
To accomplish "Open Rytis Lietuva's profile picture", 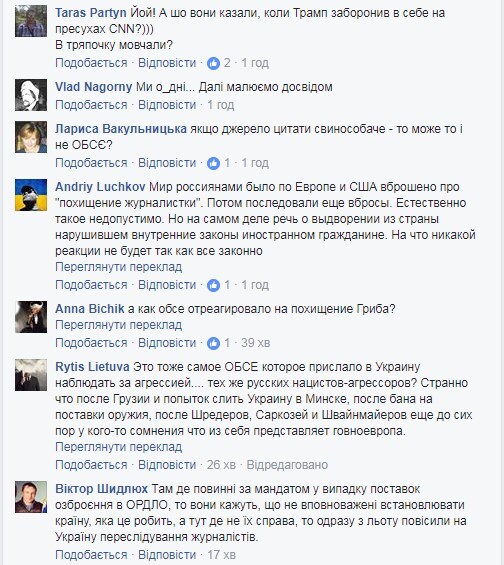I will (x=31, y=375).
